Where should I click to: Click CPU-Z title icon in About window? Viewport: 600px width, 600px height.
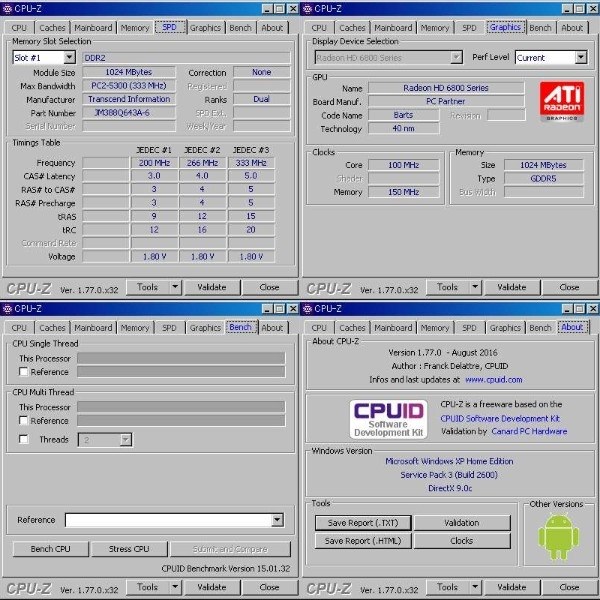coord(307,308)
